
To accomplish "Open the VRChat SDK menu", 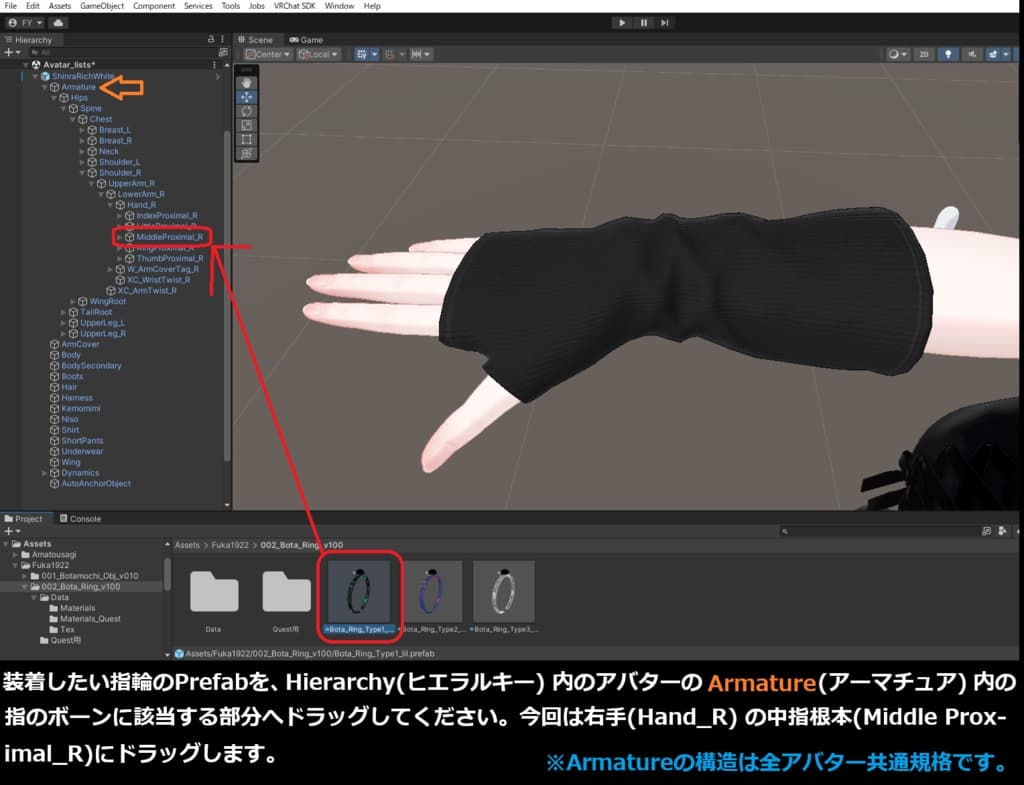I will (x=296, y=6).
